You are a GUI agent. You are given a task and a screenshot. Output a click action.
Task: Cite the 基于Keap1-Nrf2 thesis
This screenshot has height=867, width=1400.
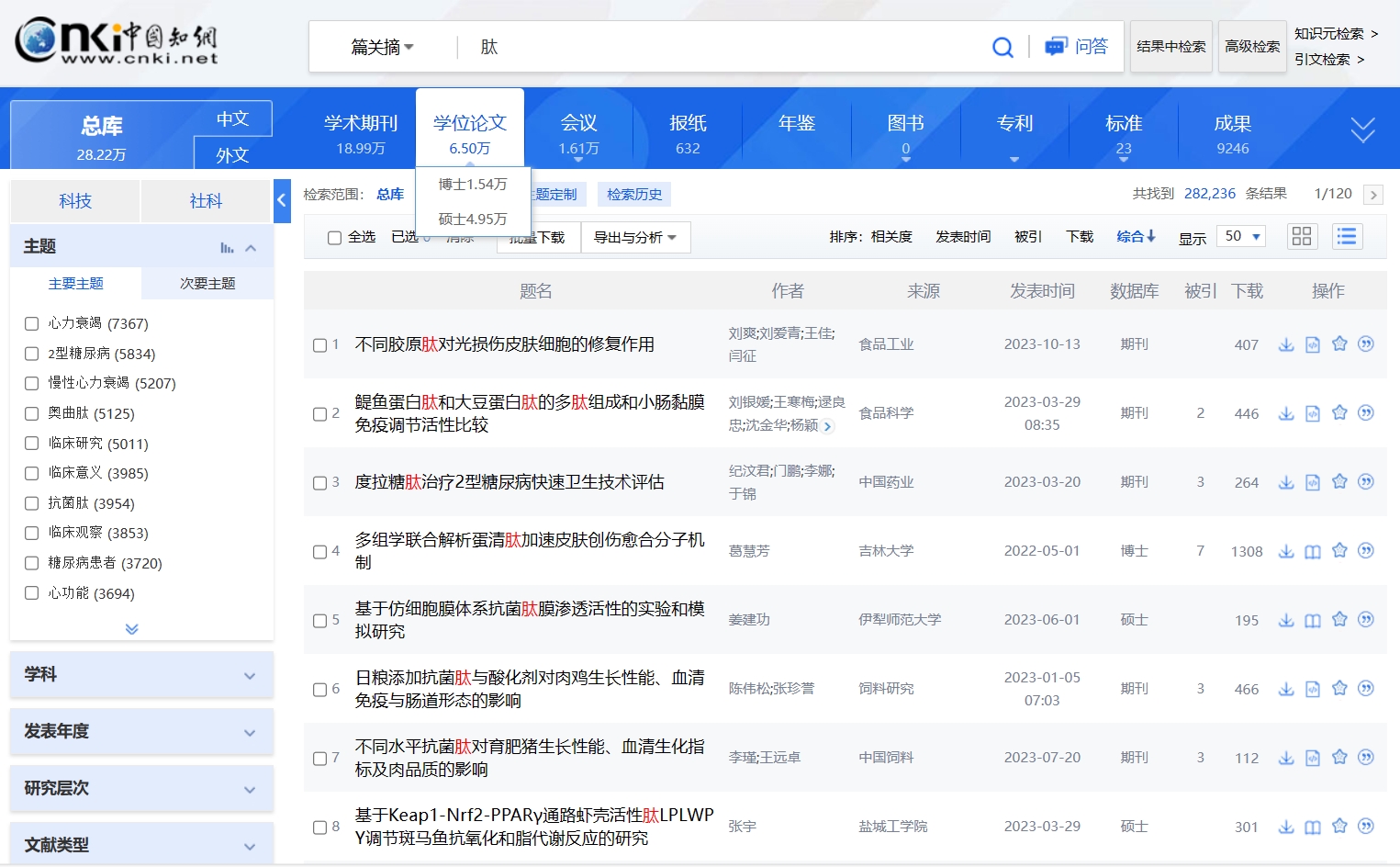[1366, 826]
